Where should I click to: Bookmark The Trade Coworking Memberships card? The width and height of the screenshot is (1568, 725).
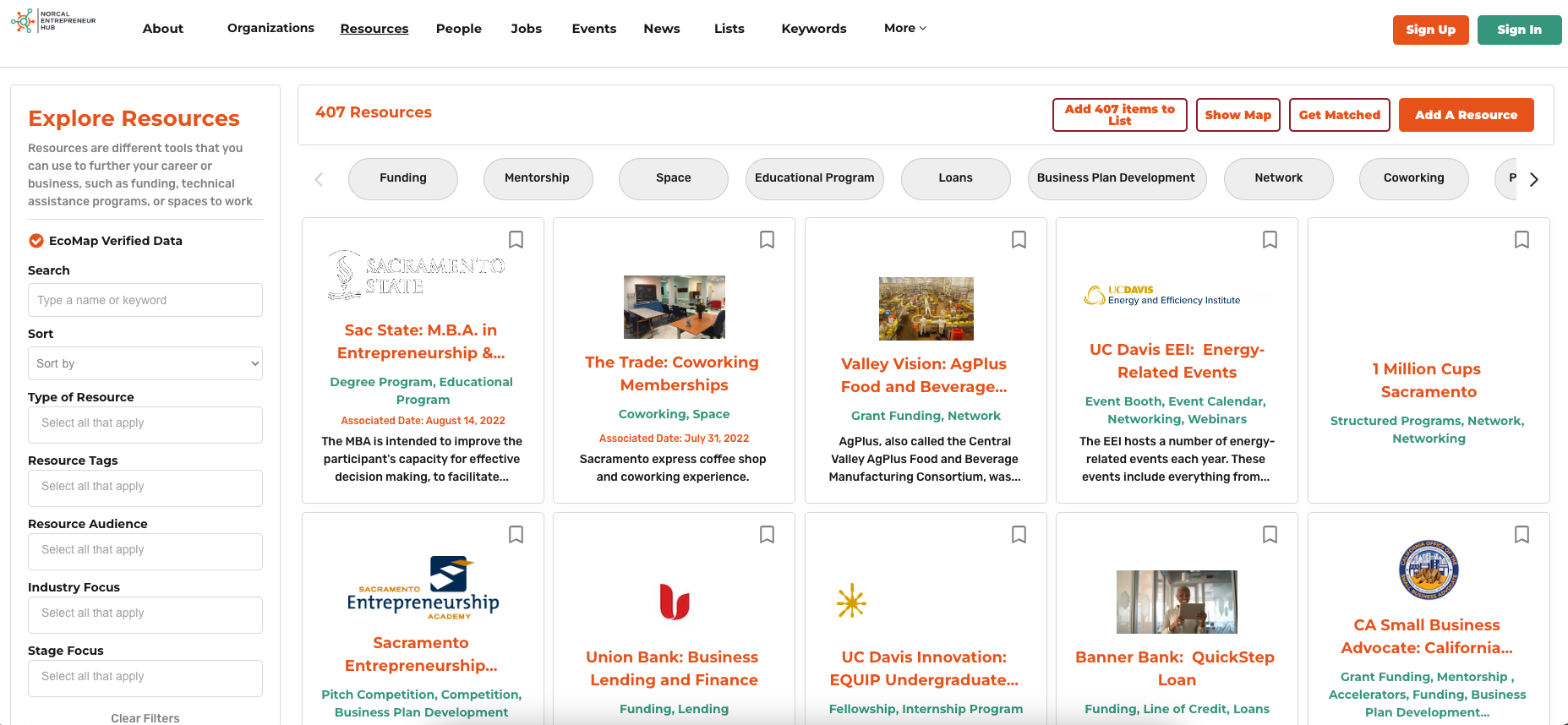767,240
